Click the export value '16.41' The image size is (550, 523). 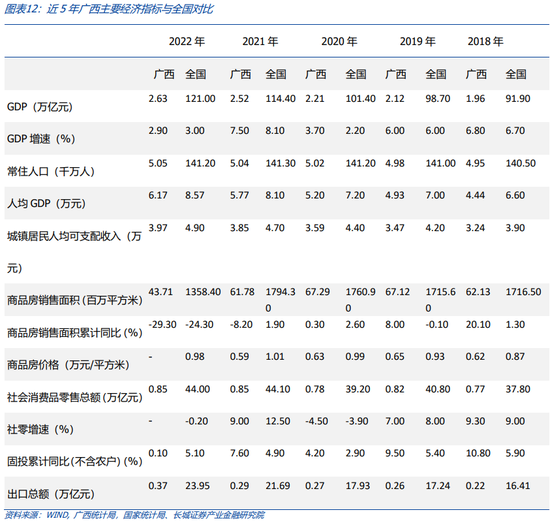click(518, 486)
